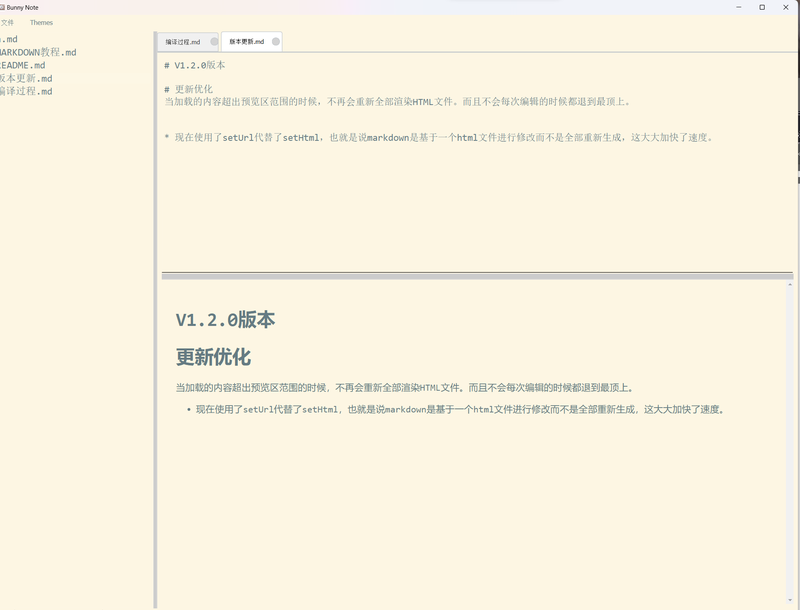Close the Bunny Note window

[x=786, y=7]
